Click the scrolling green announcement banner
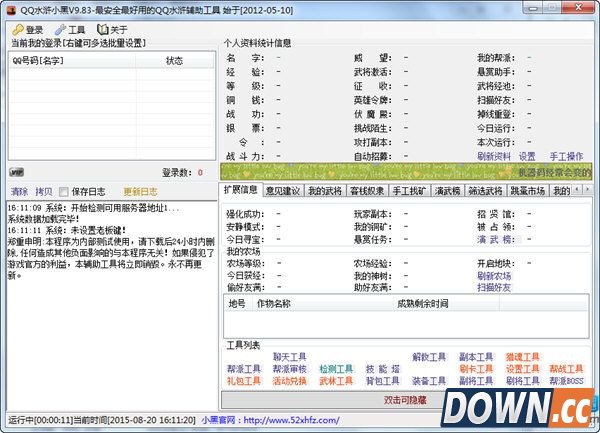 coord(406,172)
